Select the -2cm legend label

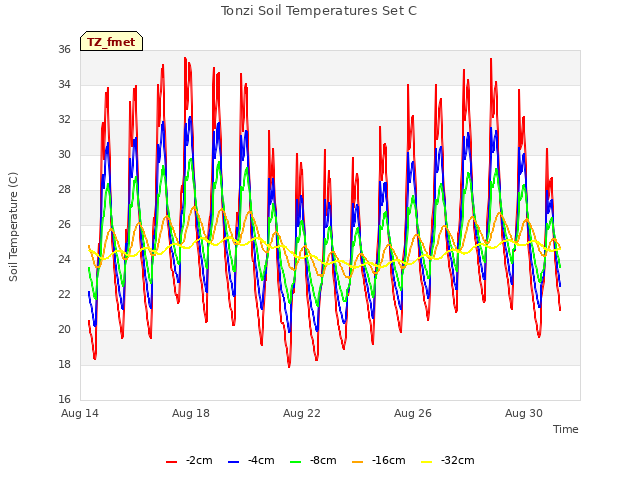point(199,460)
